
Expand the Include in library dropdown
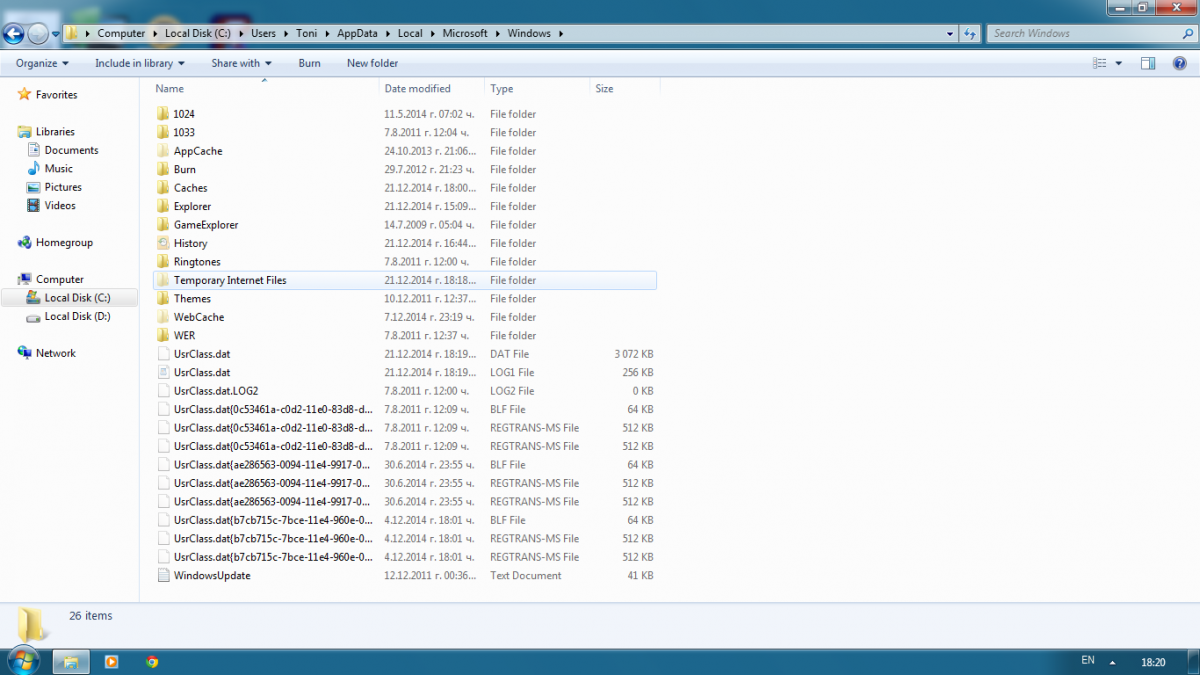(140, 63)
